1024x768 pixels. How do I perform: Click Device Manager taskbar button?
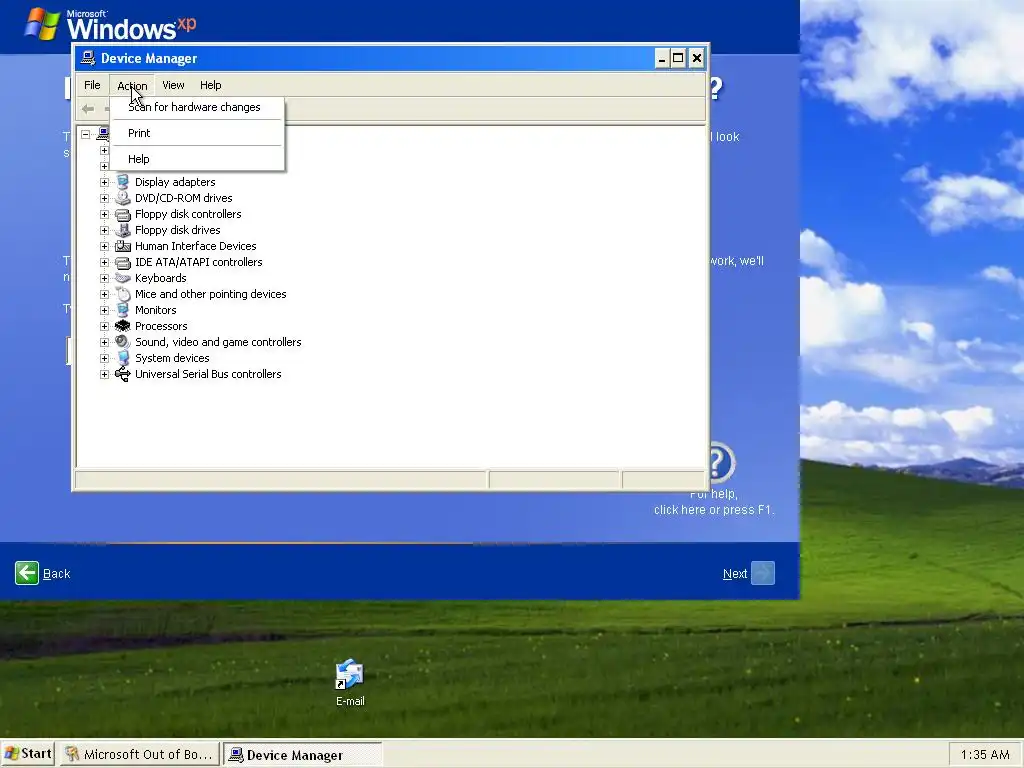click(302, 755)
